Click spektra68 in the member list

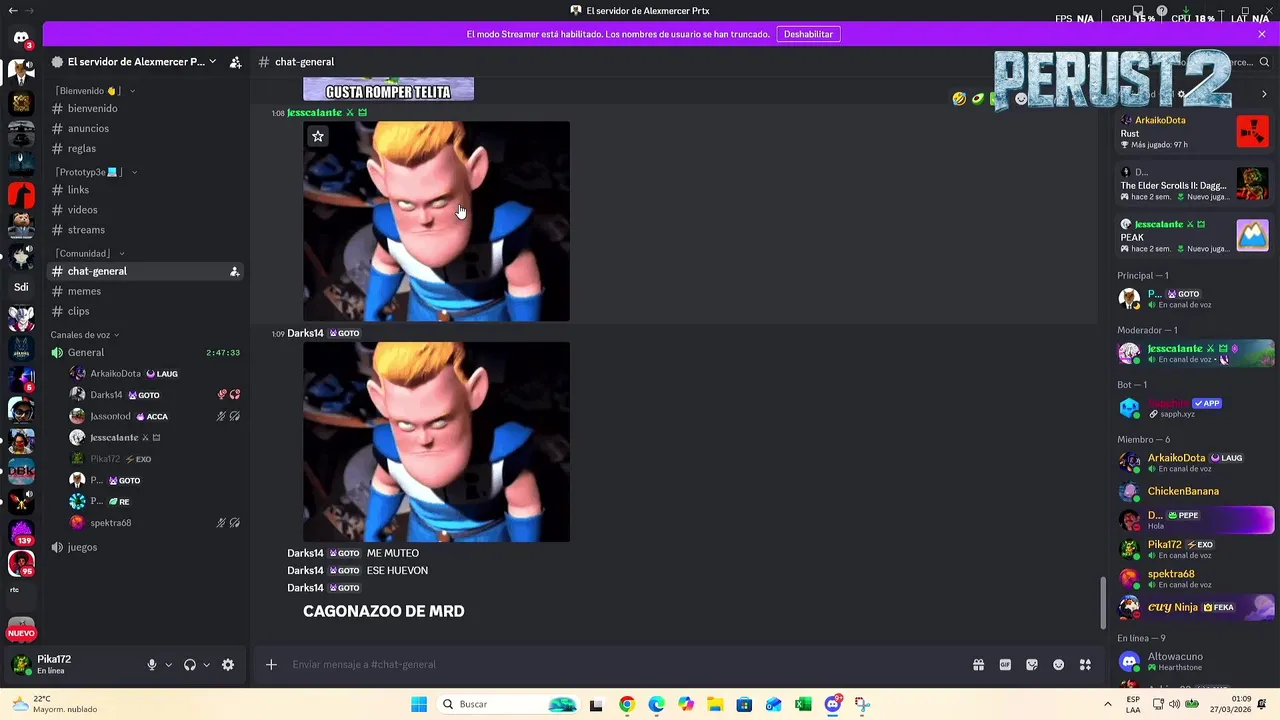[x=1196, y=579]
